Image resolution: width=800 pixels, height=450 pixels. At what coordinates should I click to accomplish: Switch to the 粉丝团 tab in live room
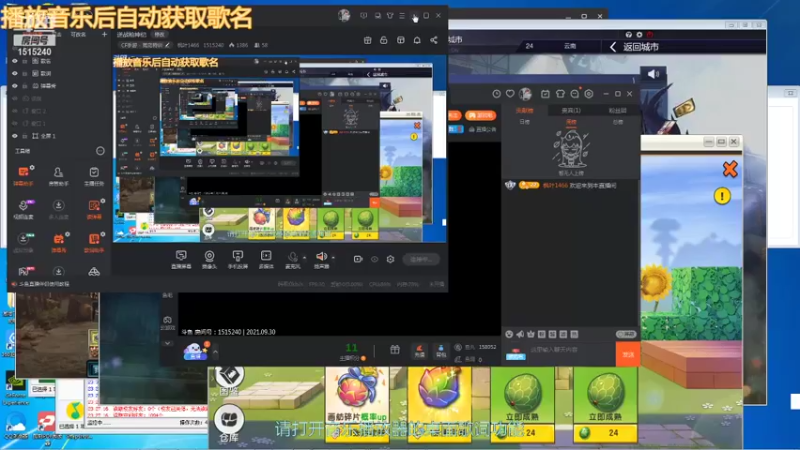617,110
